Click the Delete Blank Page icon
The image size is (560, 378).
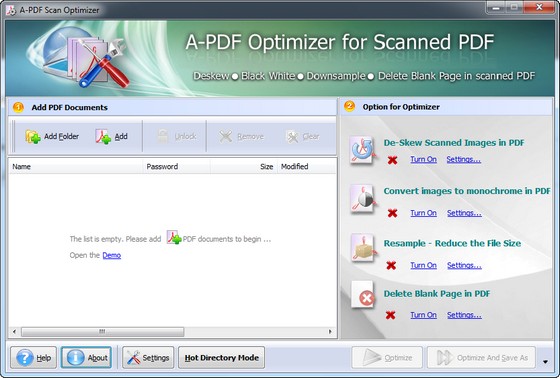[362, 295]
